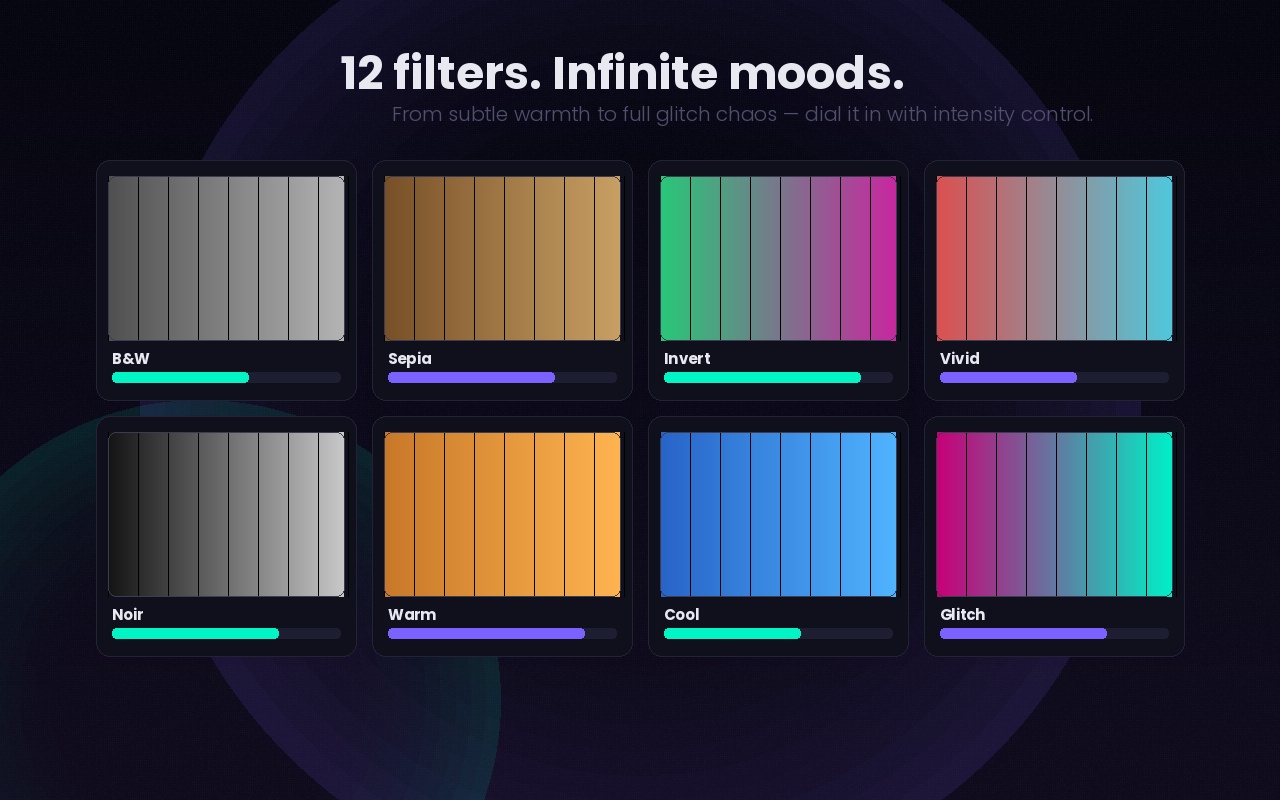Click the "Vivid" filter label
Viewport: 1280px width, 800px height.
tap(960, 359)
